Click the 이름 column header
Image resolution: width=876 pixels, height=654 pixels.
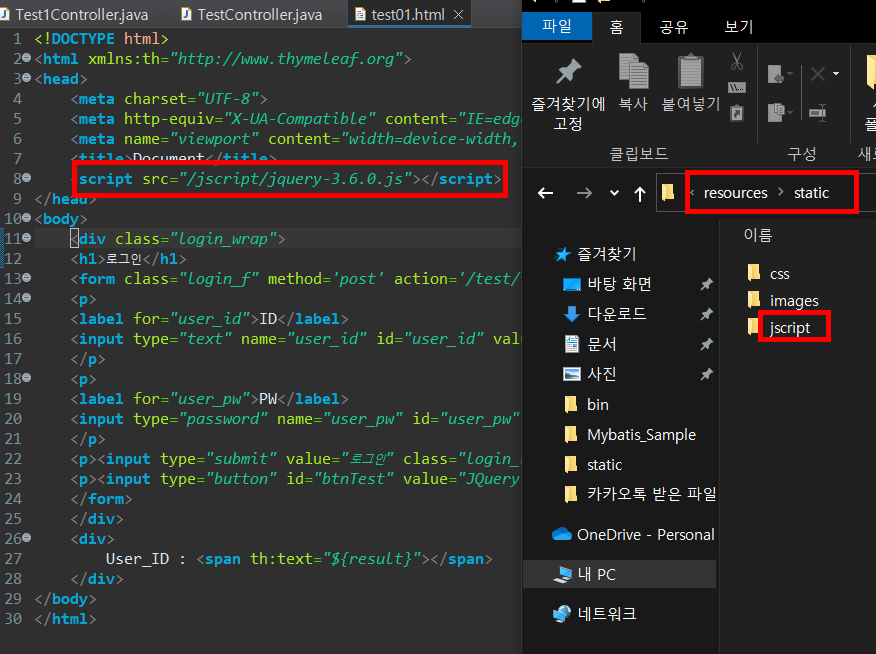[x=758, y=235]
